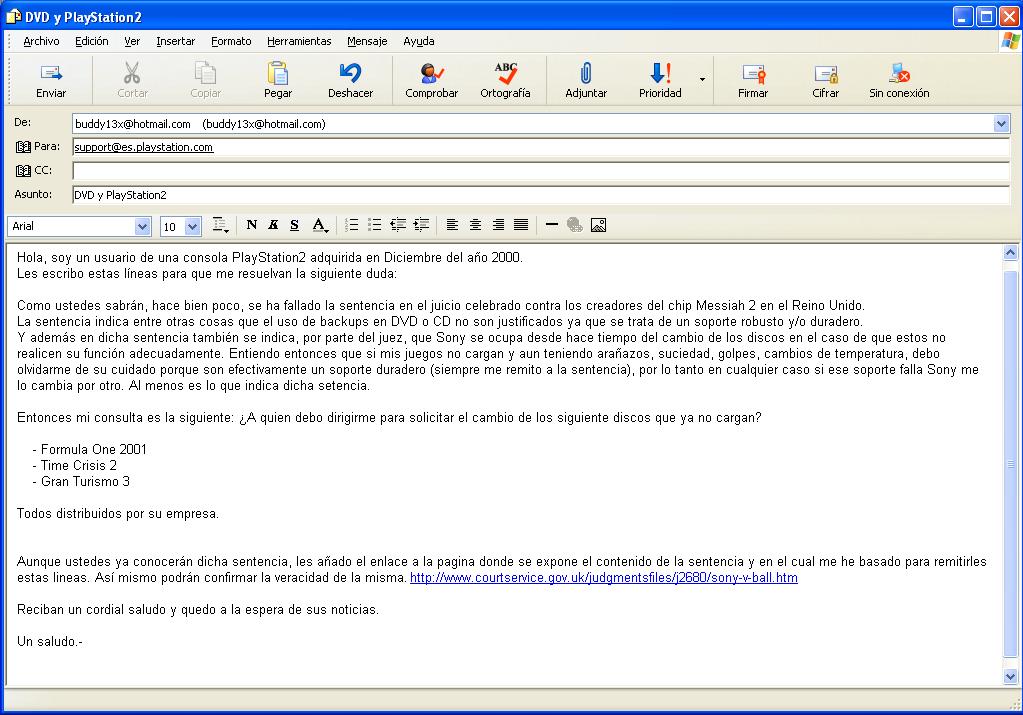
Task: Click the text 'Todos distribuidos por su empresa.'
Action: [x=118, y=513]
